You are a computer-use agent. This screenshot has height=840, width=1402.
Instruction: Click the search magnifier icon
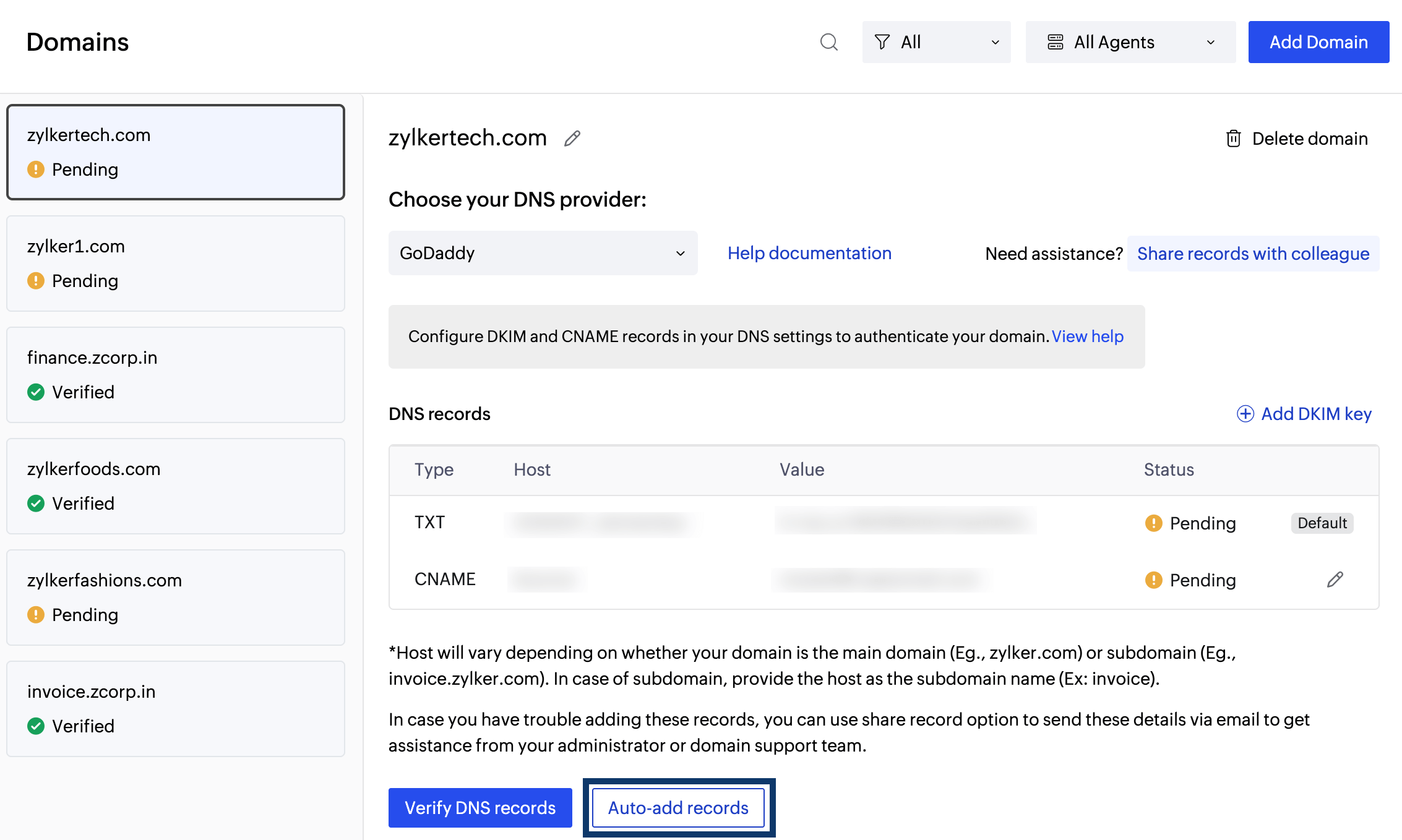(x=828, y=42)
